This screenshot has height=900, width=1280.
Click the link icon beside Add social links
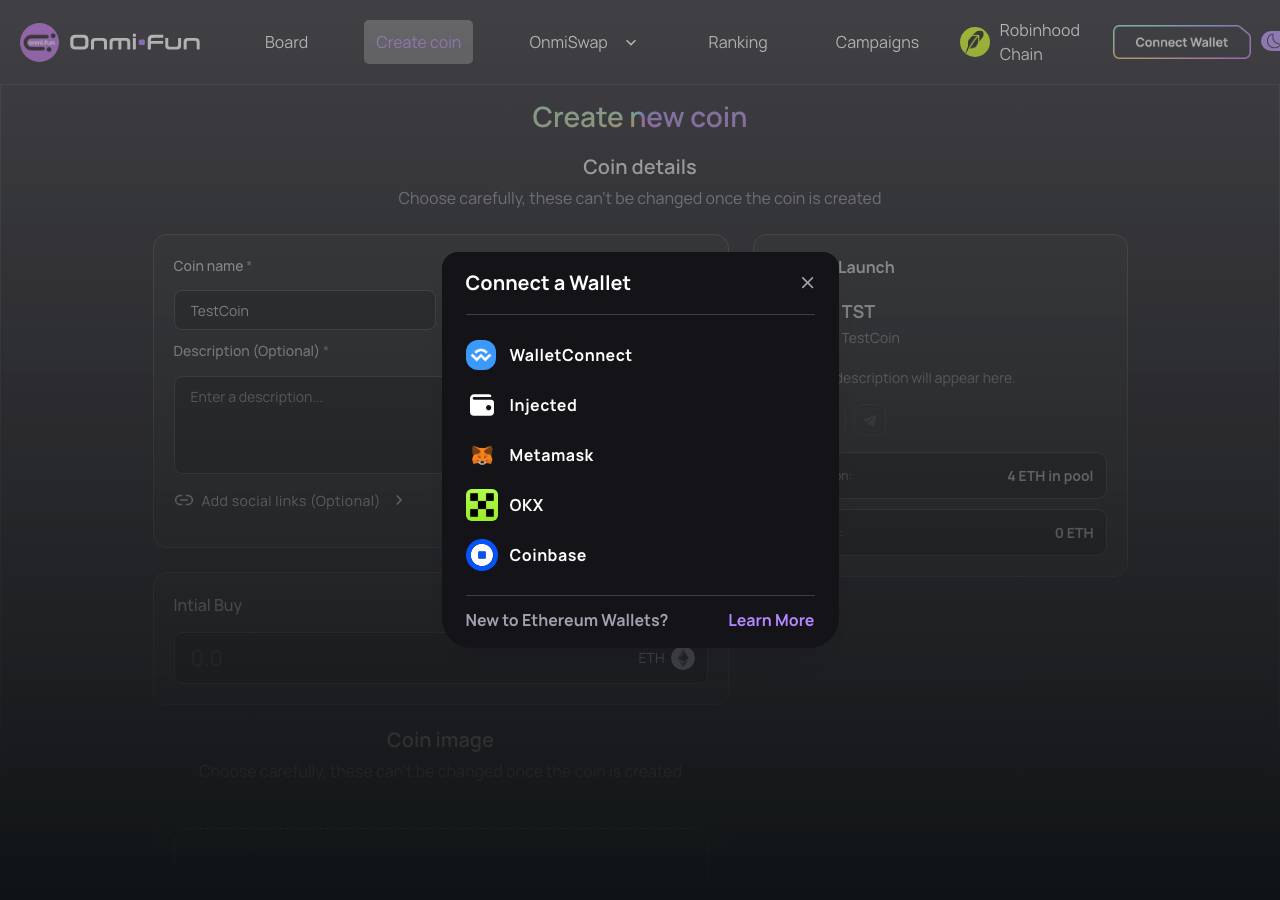point(184,500)
